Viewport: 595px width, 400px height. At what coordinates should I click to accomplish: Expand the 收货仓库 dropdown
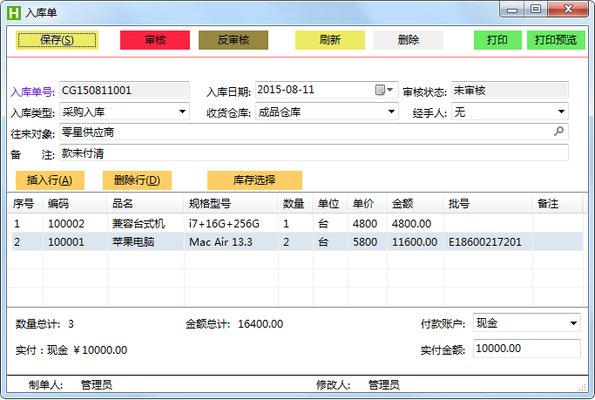[391, 112]
